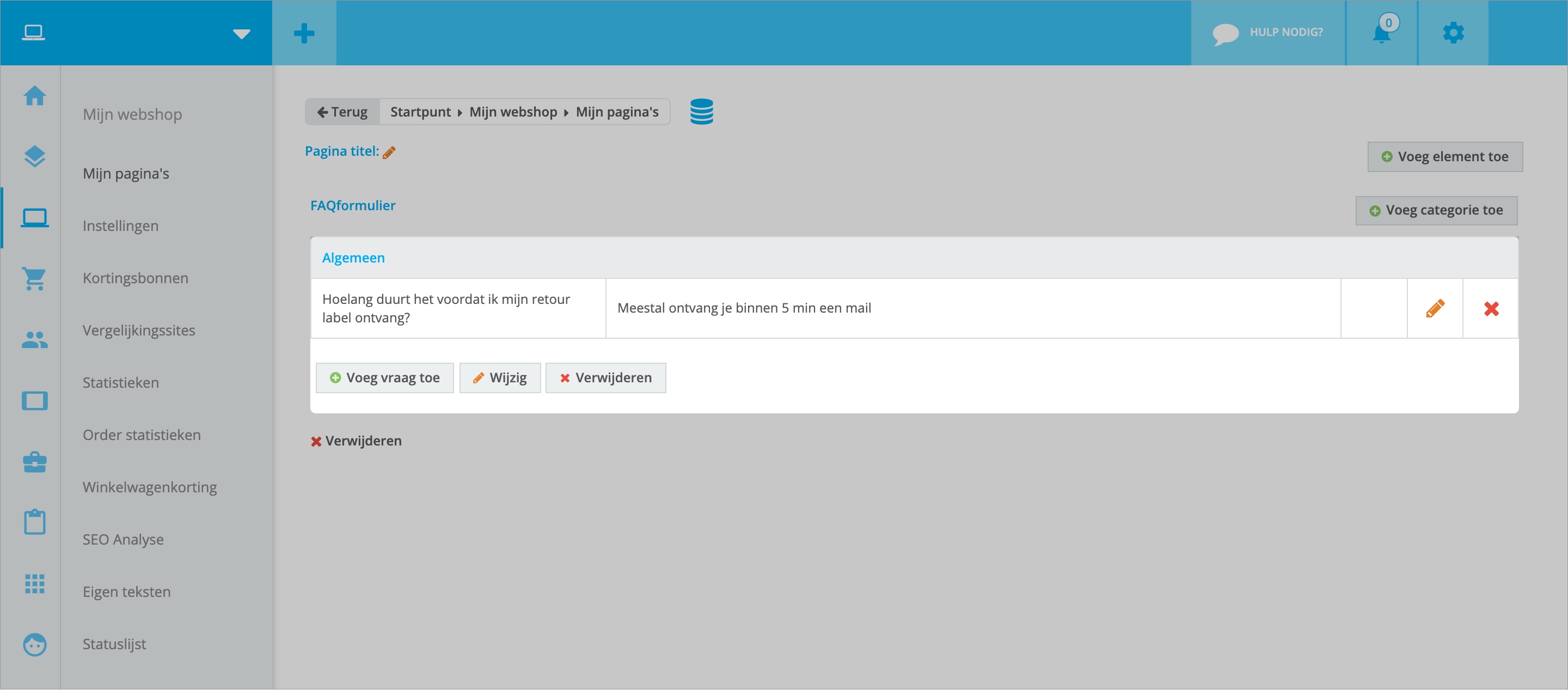Screen dimensions: 1568x690
Task: Open the HULP NODIG? chat
Action: tap(1268, 33)
